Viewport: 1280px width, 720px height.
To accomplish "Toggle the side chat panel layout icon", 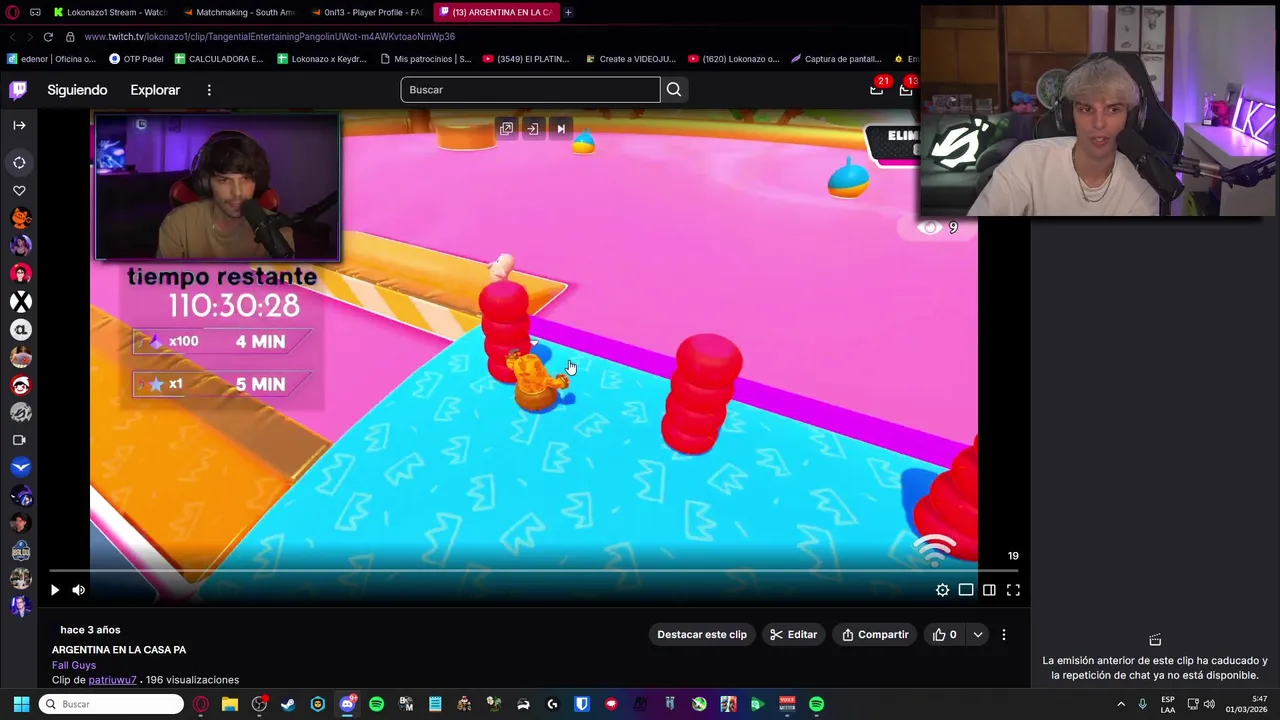I will coord(989,590).
